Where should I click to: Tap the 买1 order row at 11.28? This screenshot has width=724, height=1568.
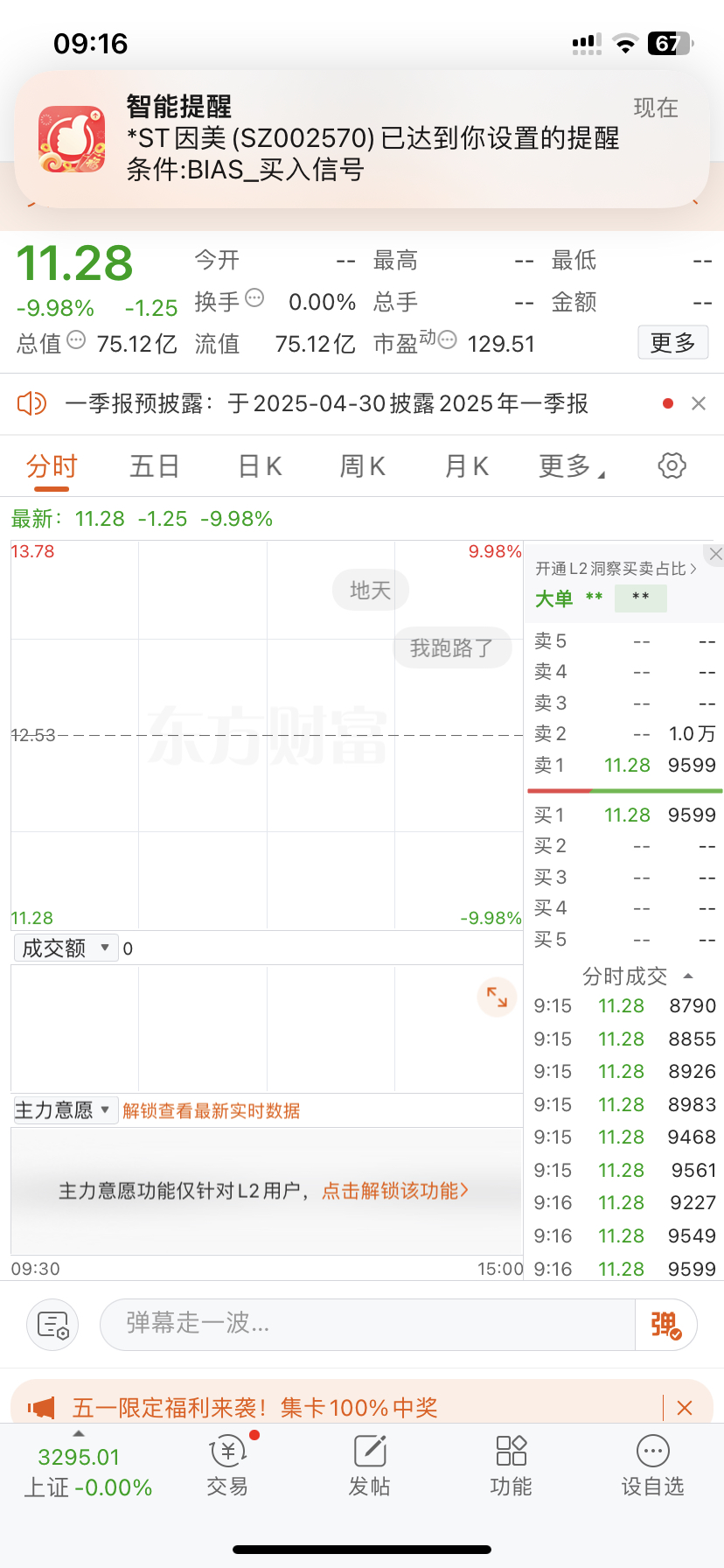[x=624, y=815]
